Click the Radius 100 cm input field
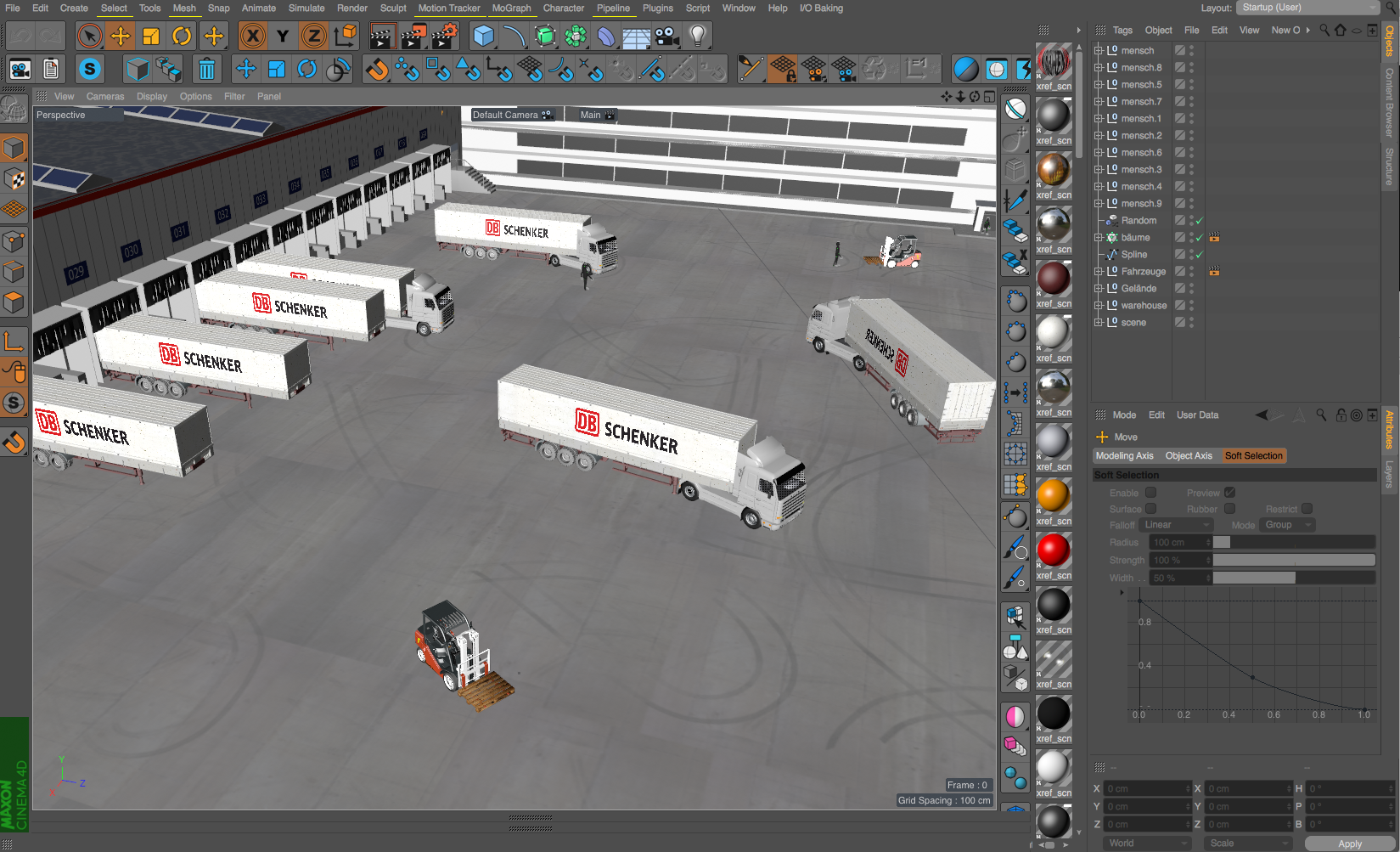 (x=1180, y=542)
